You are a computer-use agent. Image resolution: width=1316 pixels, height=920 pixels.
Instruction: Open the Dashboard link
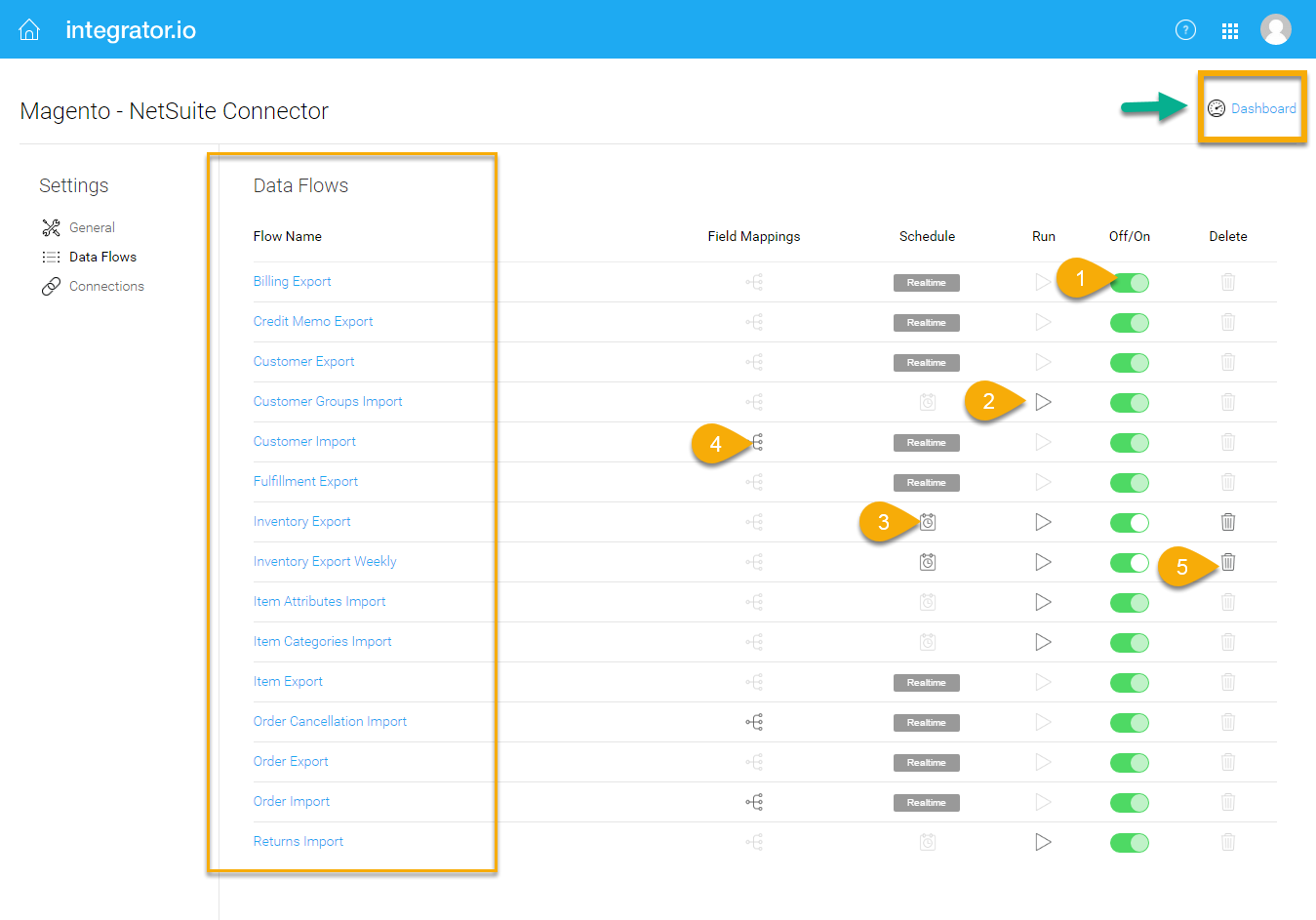pos(1253,108)
